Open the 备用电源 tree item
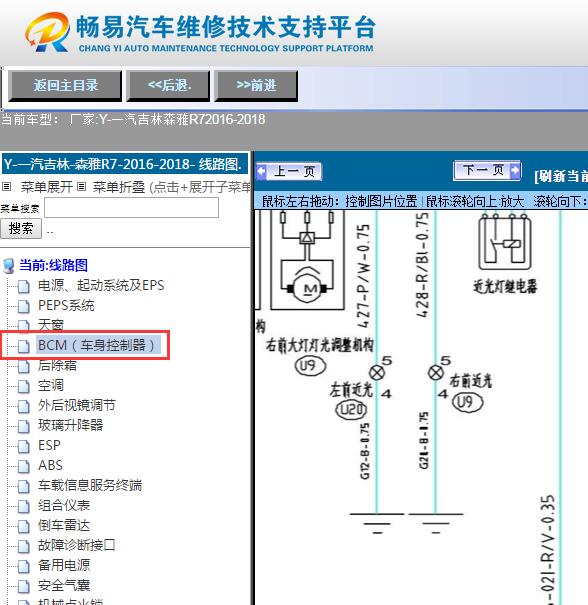This screenshot has width=588, height=605. pyautogui.click(x=64, y=566)
